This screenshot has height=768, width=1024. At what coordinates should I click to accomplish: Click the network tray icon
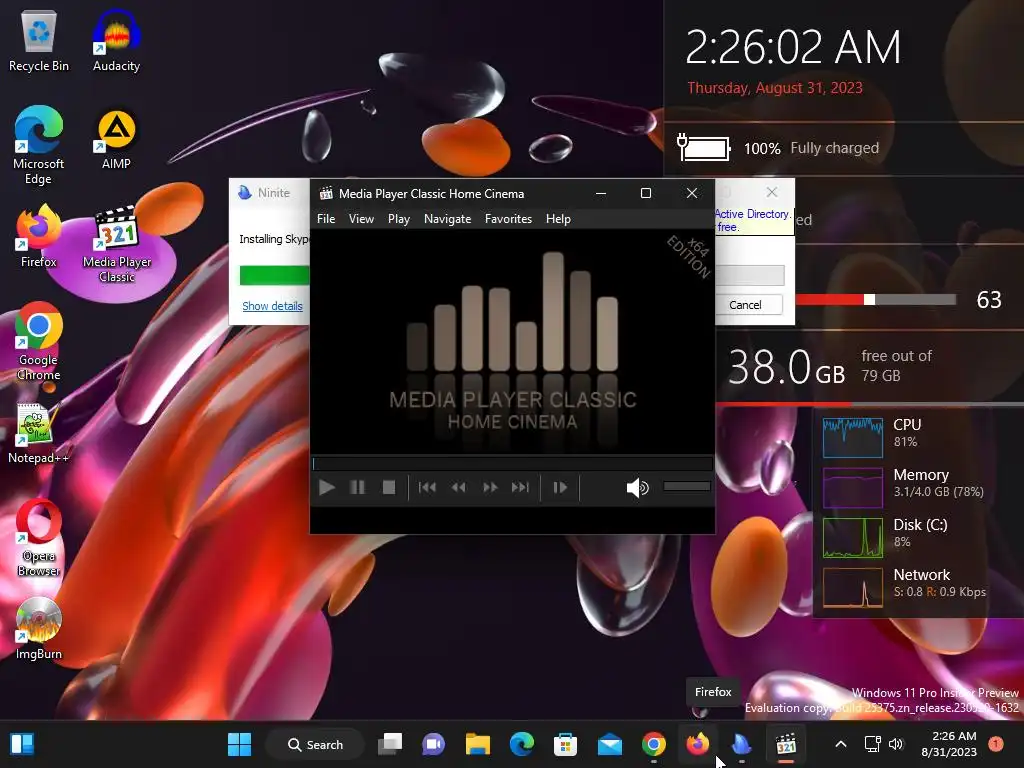[872, 744]
